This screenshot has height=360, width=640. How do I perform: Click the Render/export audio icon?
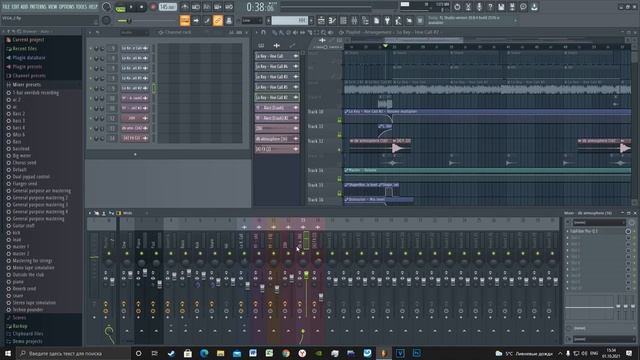(x=512, y=7)
